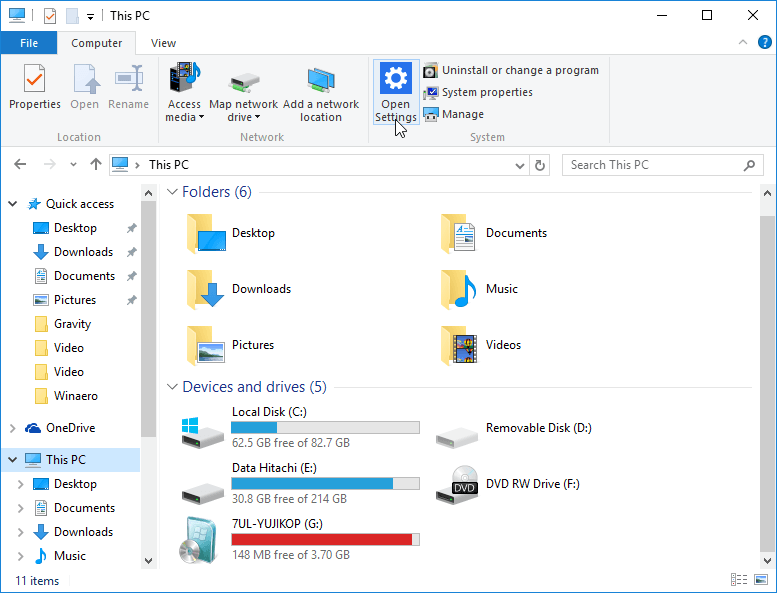
Task: Click the Quick Access Toolbar properties icon
Action: [x=50, y=16]
